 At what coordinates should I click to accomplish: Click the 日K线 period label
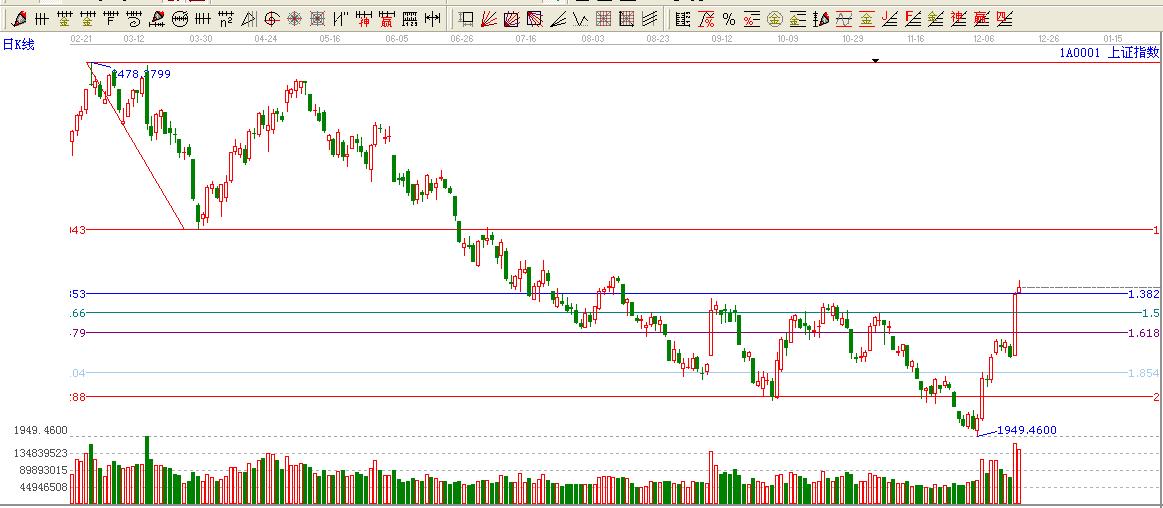pyautogui.click(x=18, y=44)
